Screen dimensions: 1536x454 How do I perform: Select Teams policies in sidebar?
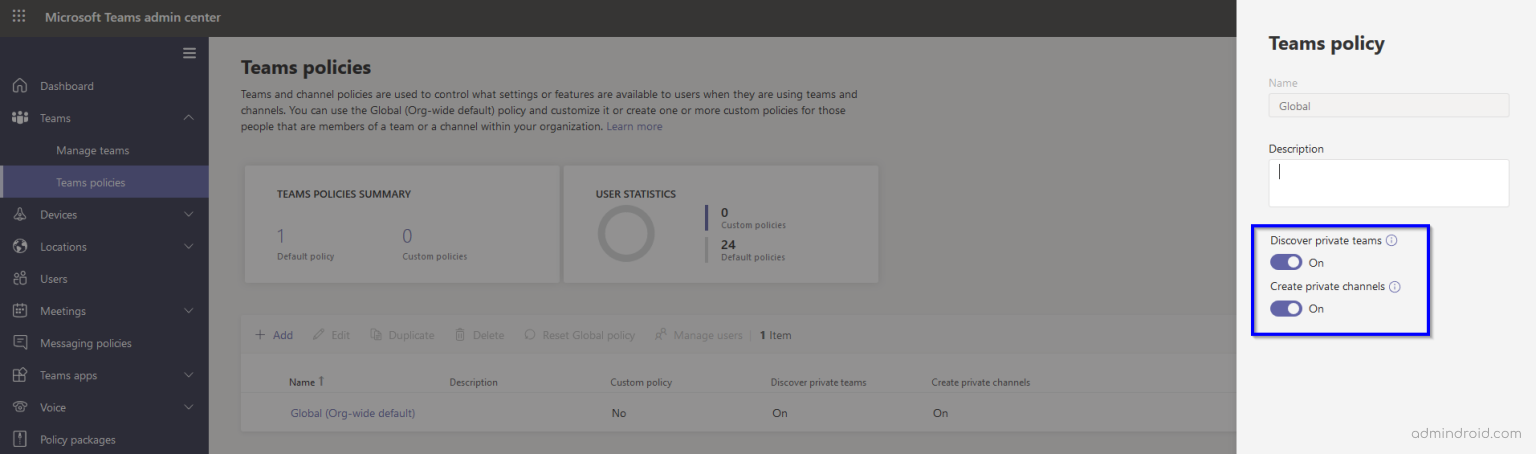click(104, 182)
